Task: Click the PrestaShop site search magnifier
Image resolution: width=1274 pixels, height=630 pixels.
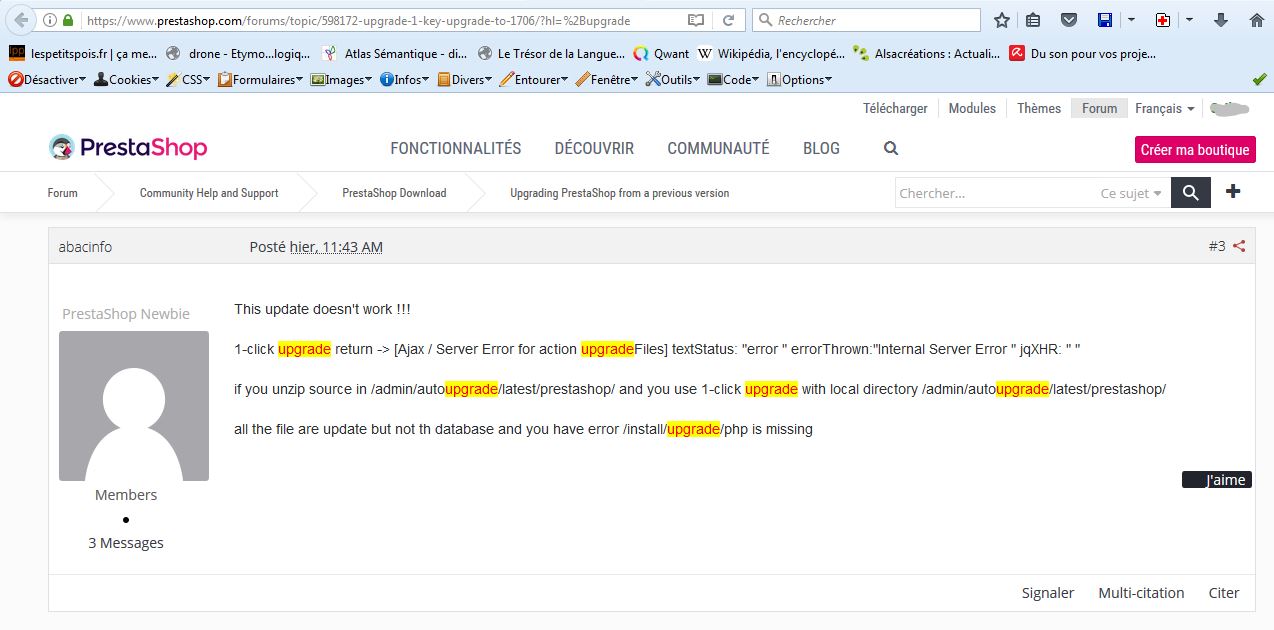Action: (891, 149)
